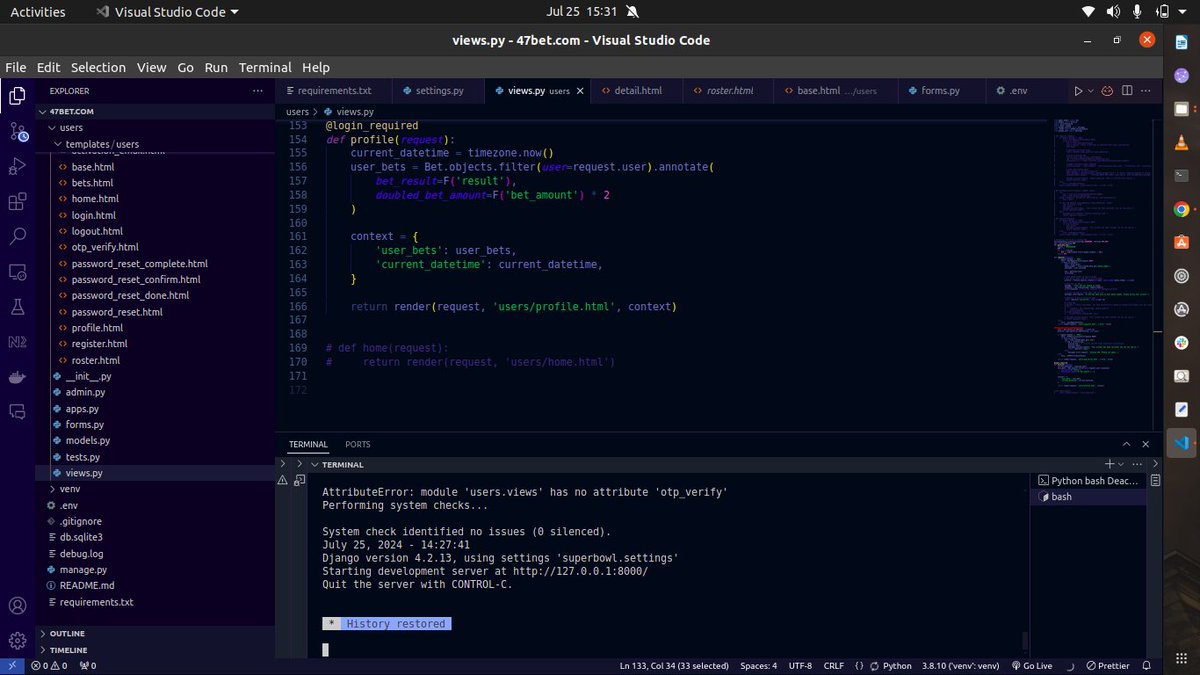
Task: Switch to the forms.py editor tab
Action: (x=940, y=90)
